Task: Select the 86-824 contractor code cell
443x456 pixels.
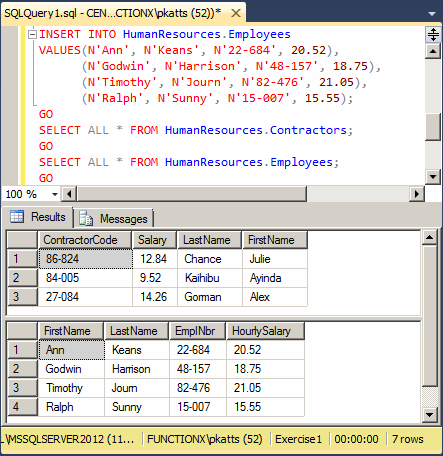Action: pyautogui.click(x=86, y=259)
